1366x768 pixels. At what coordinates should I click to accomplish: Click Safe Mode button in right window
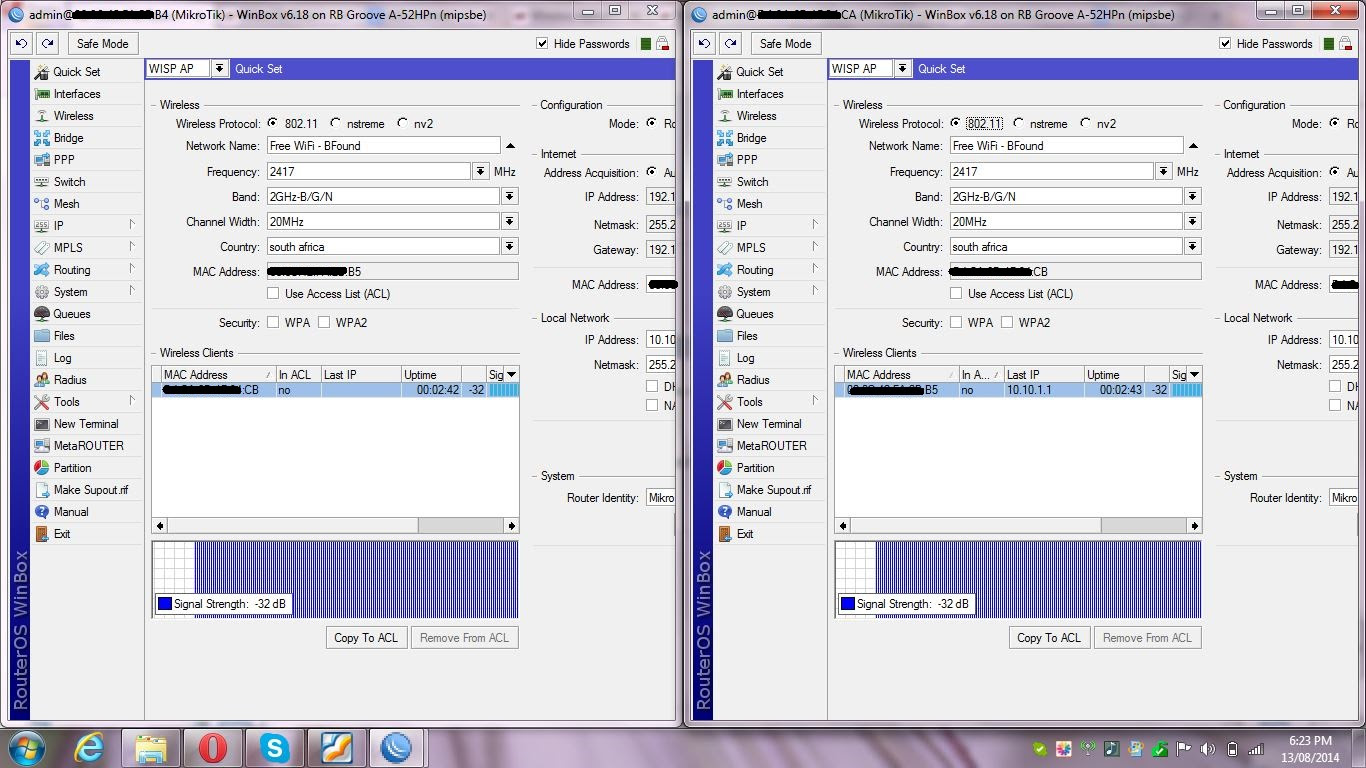785,44
